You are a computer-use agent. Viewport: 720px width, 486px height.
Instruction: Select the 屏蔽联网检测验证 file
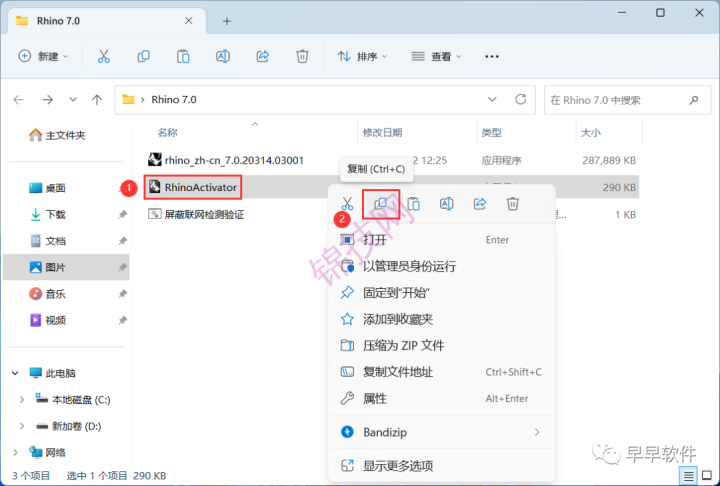196,215
